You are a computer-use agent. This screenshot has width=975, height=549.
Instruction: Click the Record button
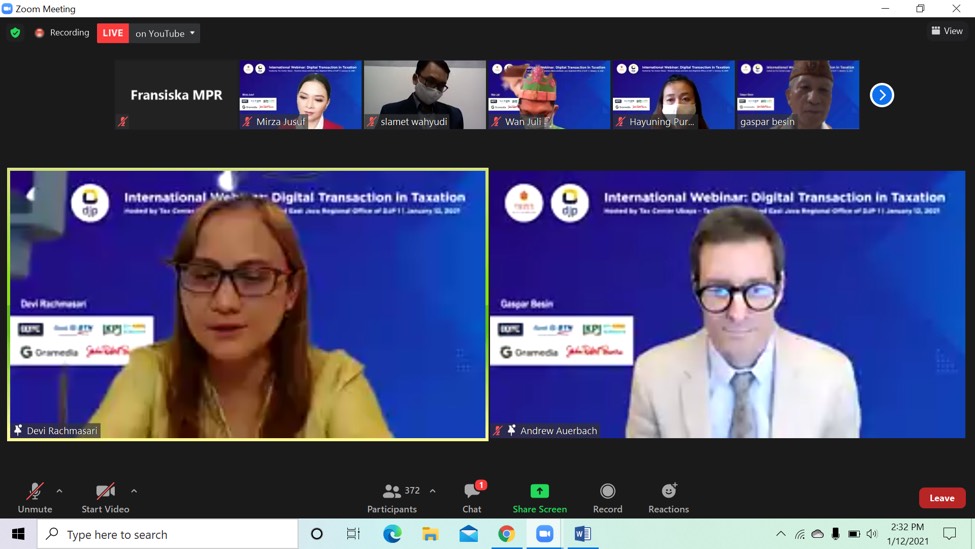(x=608, y=498)
